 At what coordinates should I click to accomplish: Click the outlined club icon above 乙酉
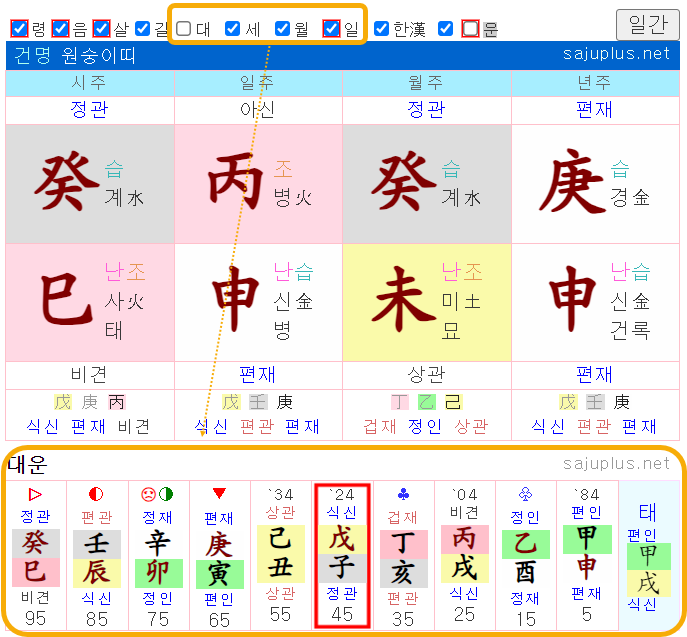[x=526, y=494]
